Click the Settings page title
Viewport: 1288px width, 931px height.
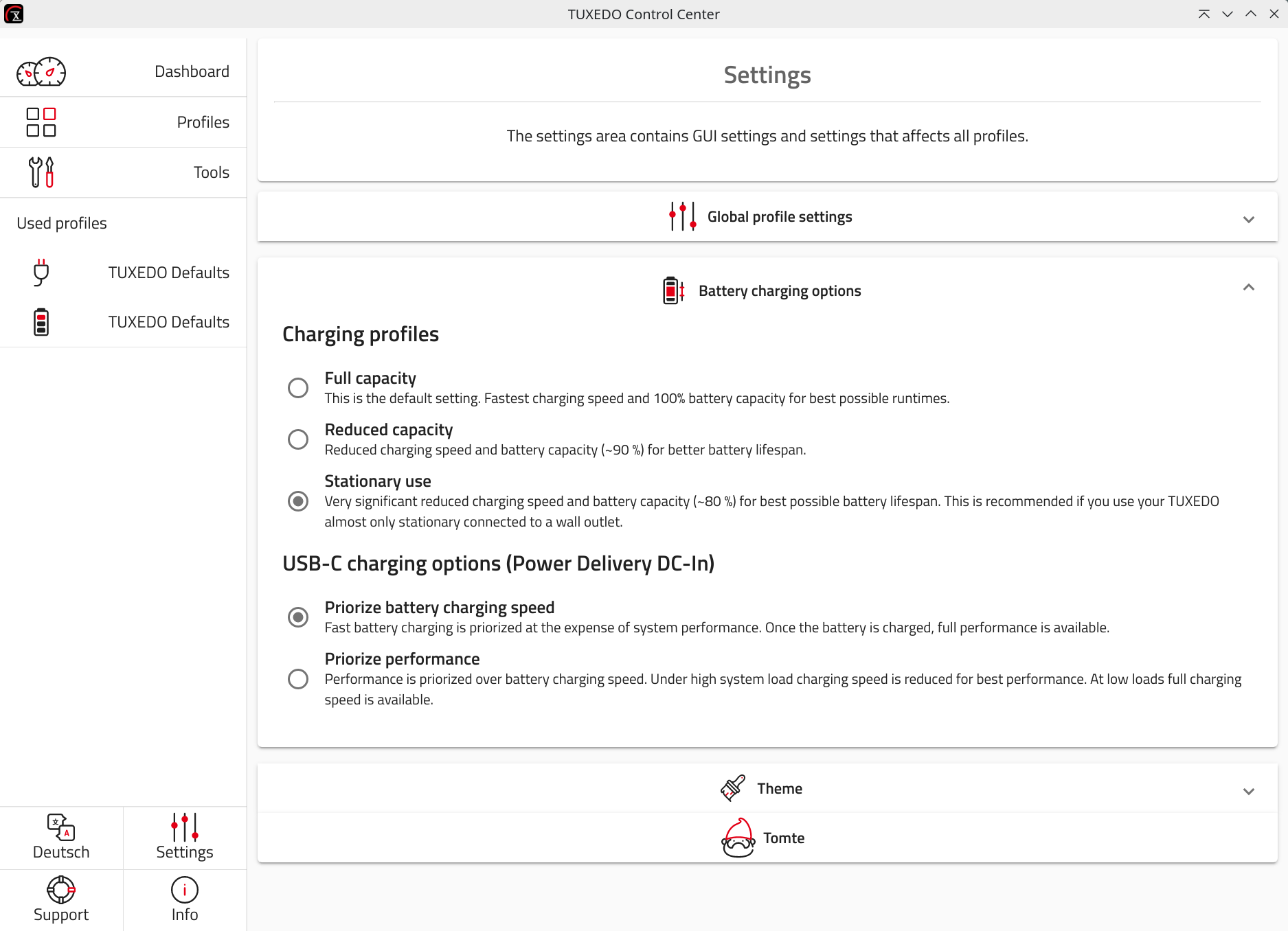[x=767, y=75]
